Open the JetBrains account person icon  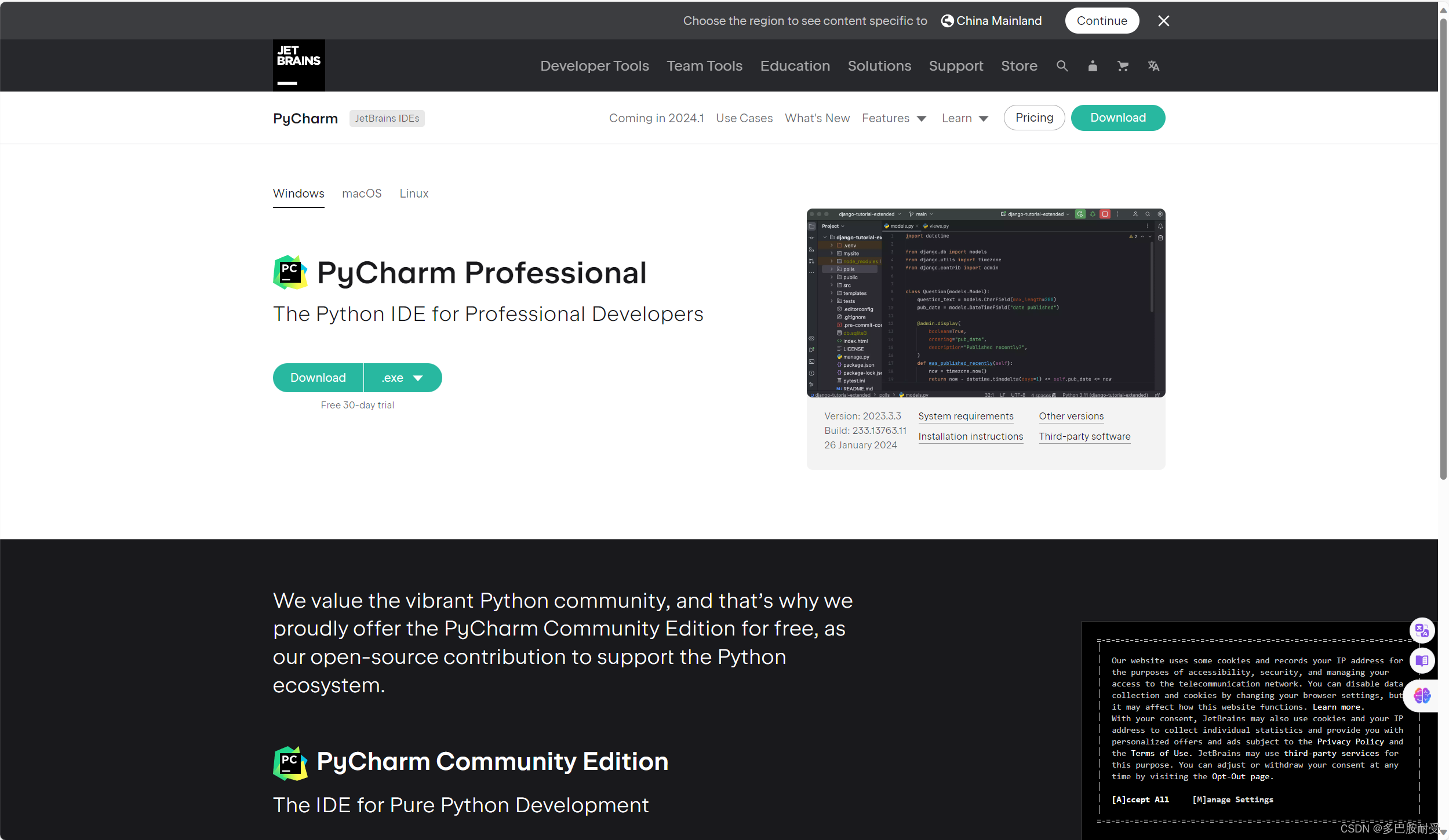[x=1093, y=66]
